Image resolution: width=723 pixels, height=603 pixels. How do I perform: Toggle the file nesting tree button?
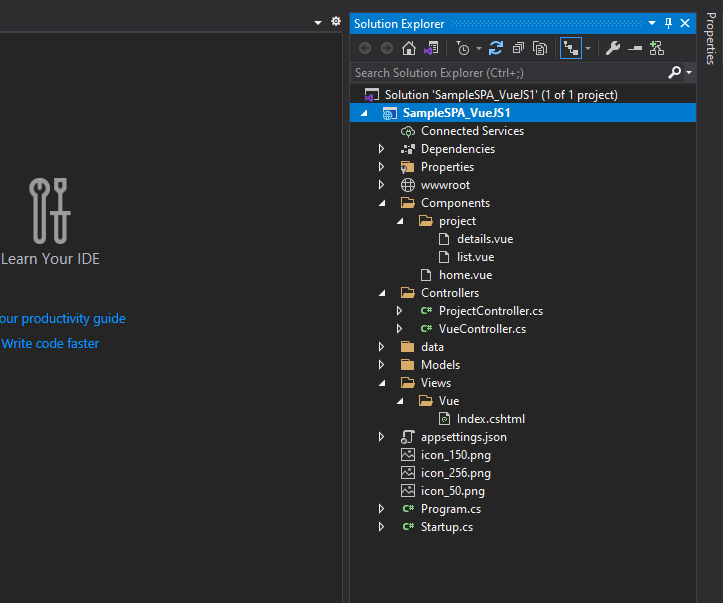coord(571,48)
